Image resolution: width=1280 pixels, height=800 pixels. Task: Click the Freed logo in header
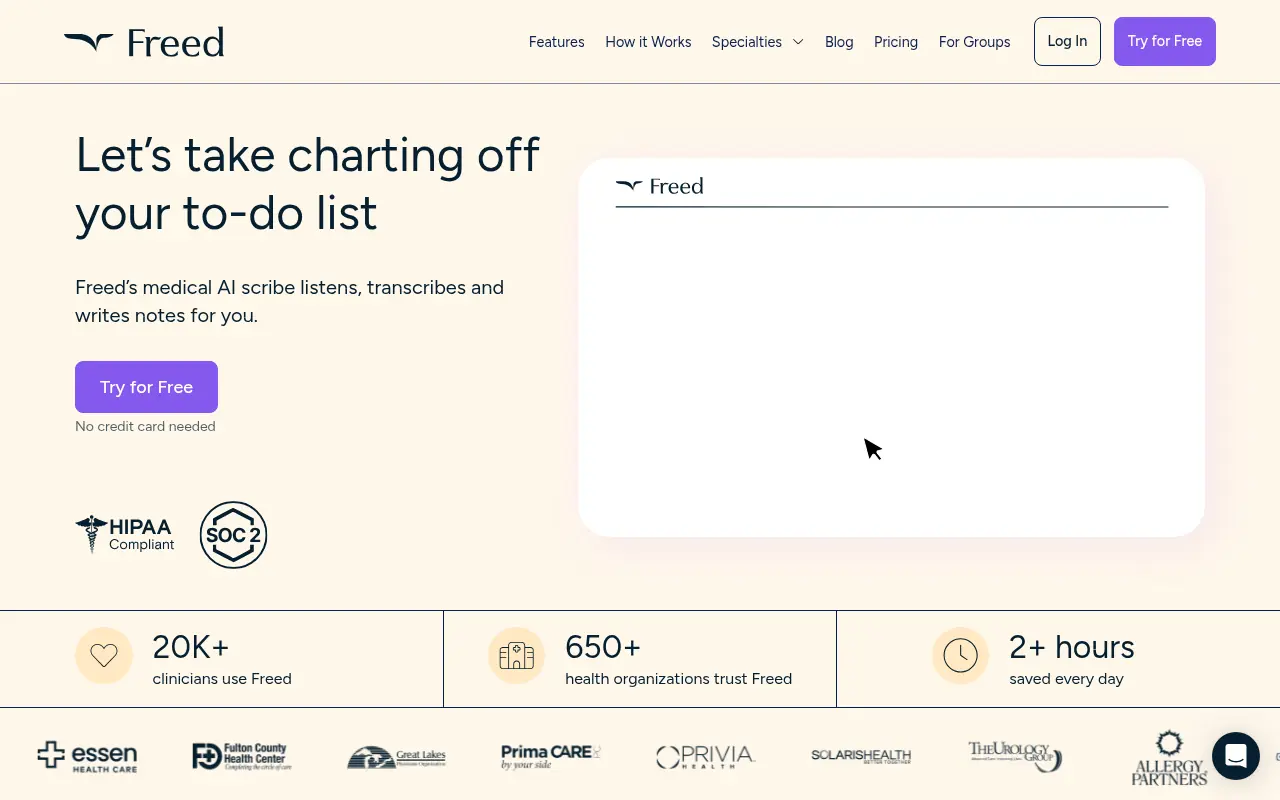pyautogui.click(x=144, y=42)
